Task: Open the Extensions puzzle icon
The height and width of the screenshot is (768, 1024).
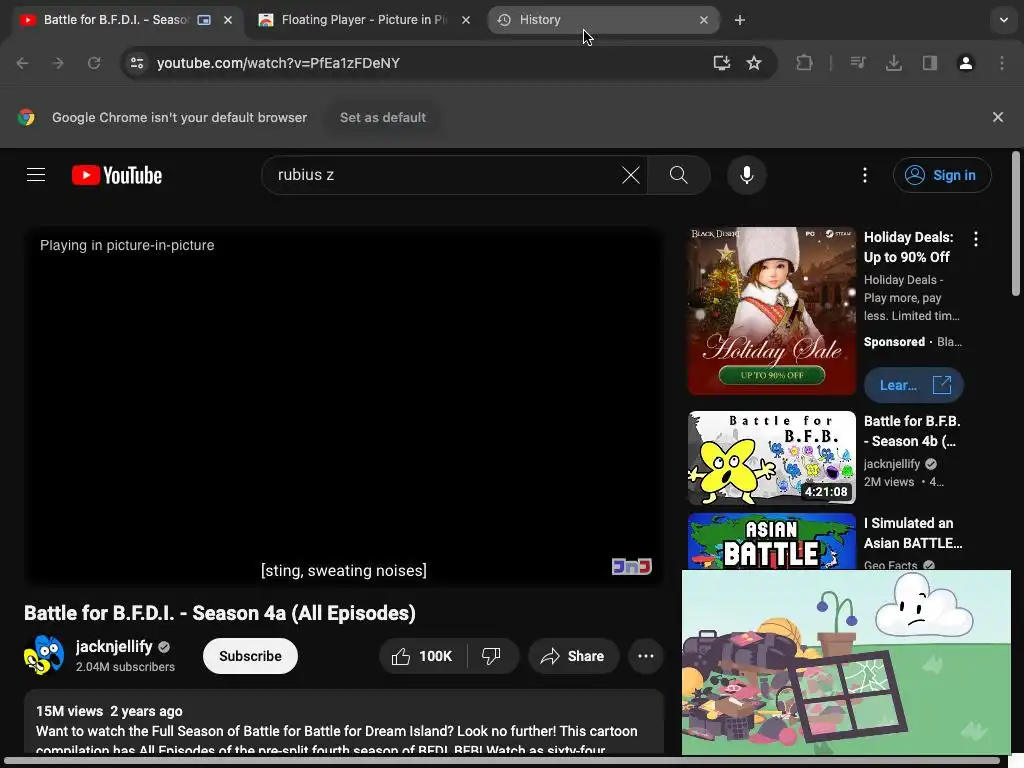Action: pos(804,63)
